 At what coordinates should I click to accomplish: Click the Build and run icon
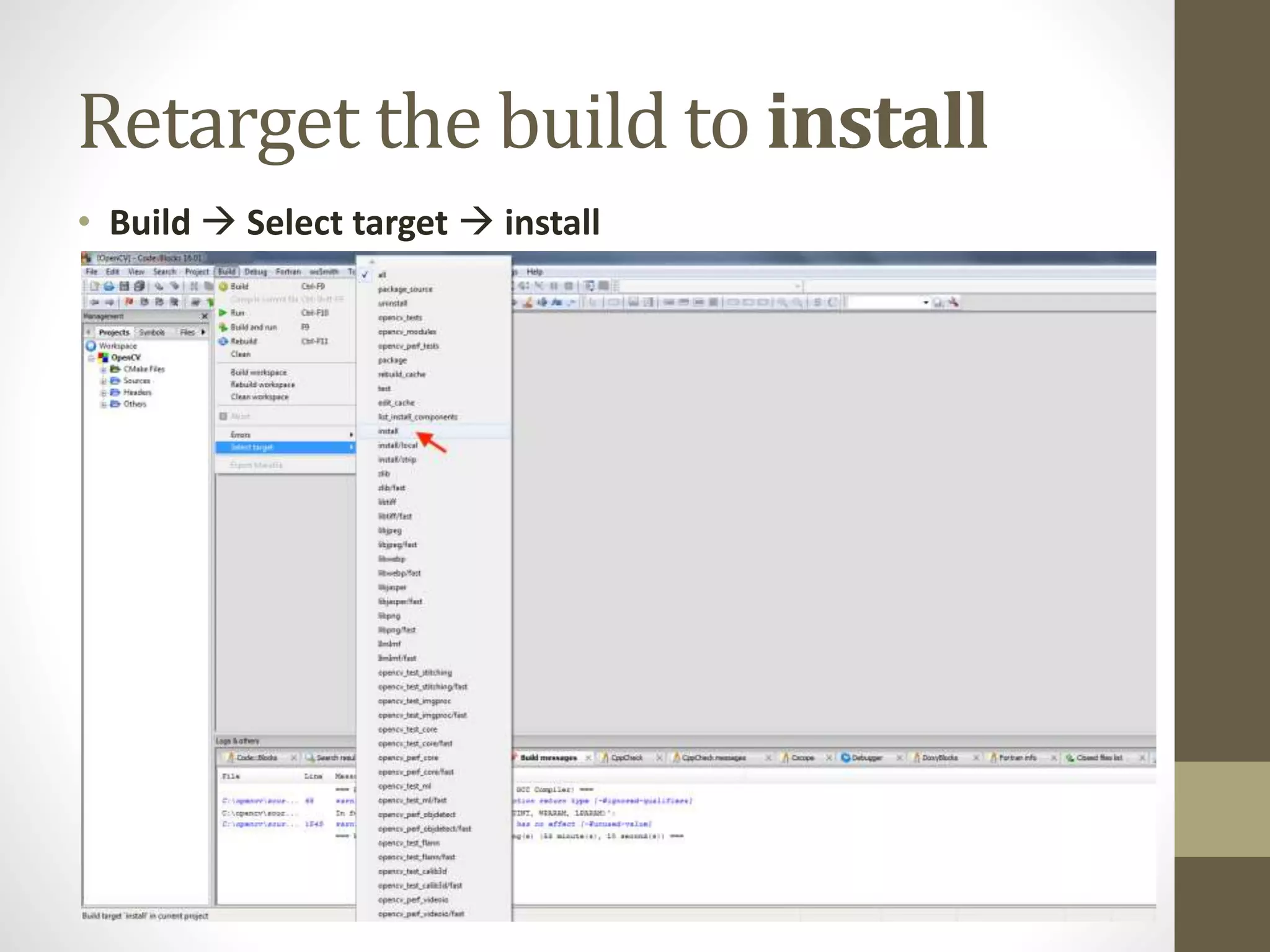pos(224,327)
